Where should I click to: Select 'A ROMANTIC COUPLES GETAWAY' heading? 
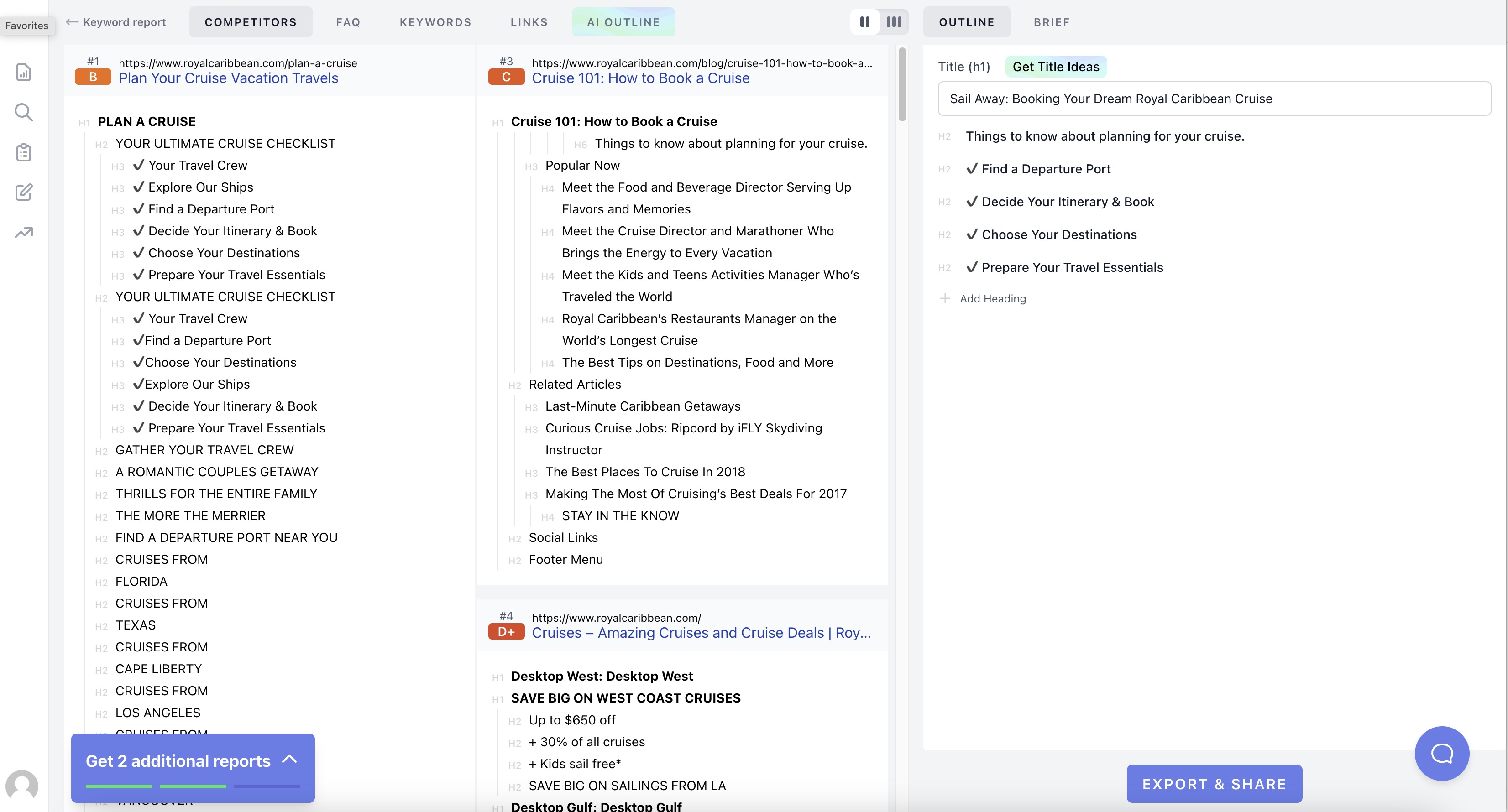pyautogui.click(x=217, y=472)
